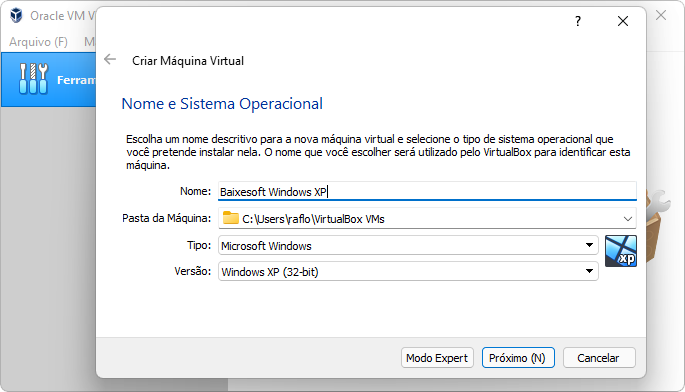Click the back arrow in wizard header
685x392 pixels.
110,59
